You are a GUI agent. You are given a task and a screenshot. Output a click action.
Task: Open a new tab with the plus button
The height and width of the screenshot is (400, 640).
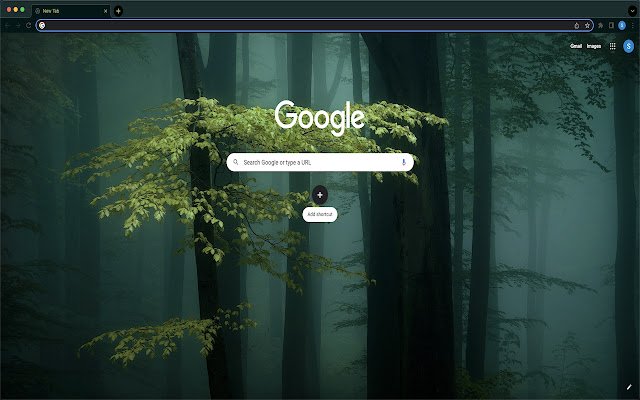pos(118,11)
